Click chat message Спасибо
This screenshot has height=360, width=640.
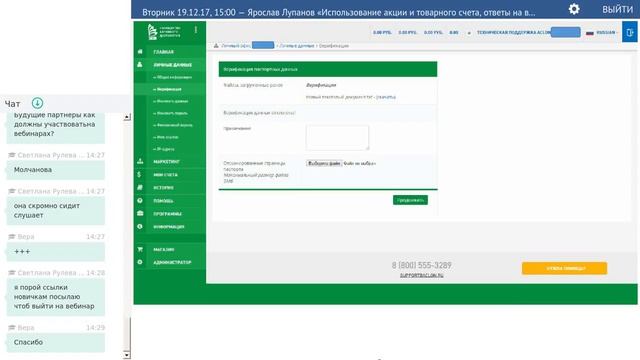click(56, 342)
